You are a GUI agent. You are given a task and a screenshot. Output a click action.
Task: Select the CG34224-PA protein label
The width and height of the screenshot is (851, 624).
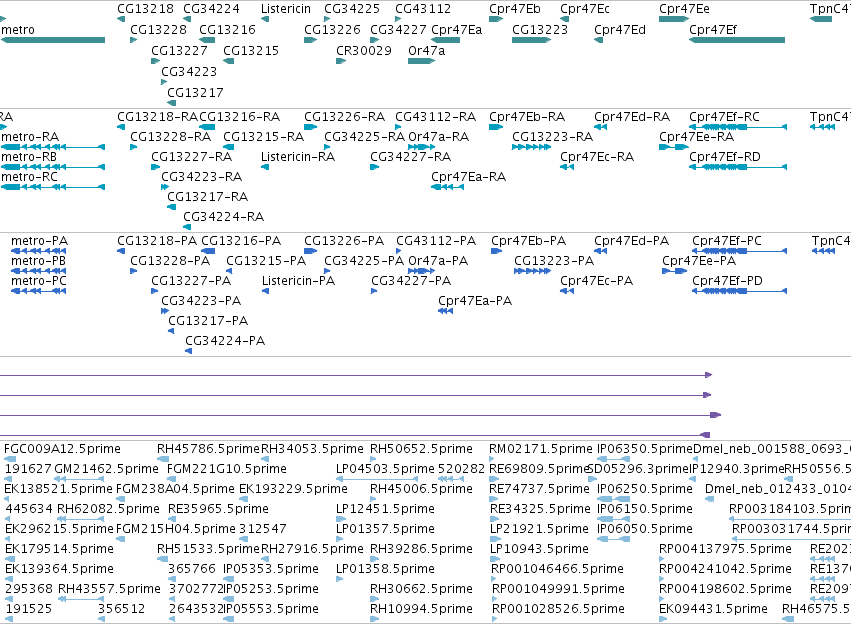(225, 341)
